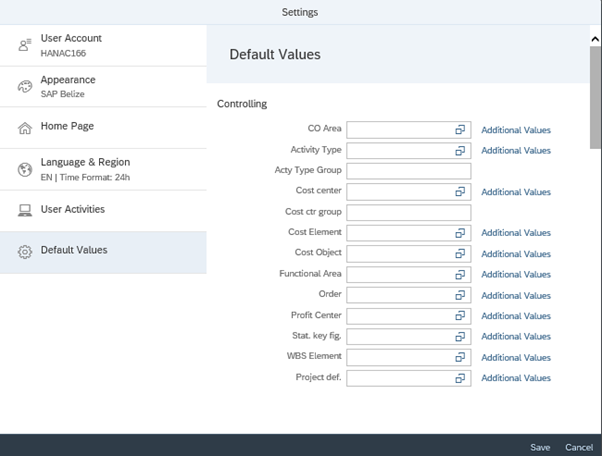Cancel the Settings dialog

[579, 447]
